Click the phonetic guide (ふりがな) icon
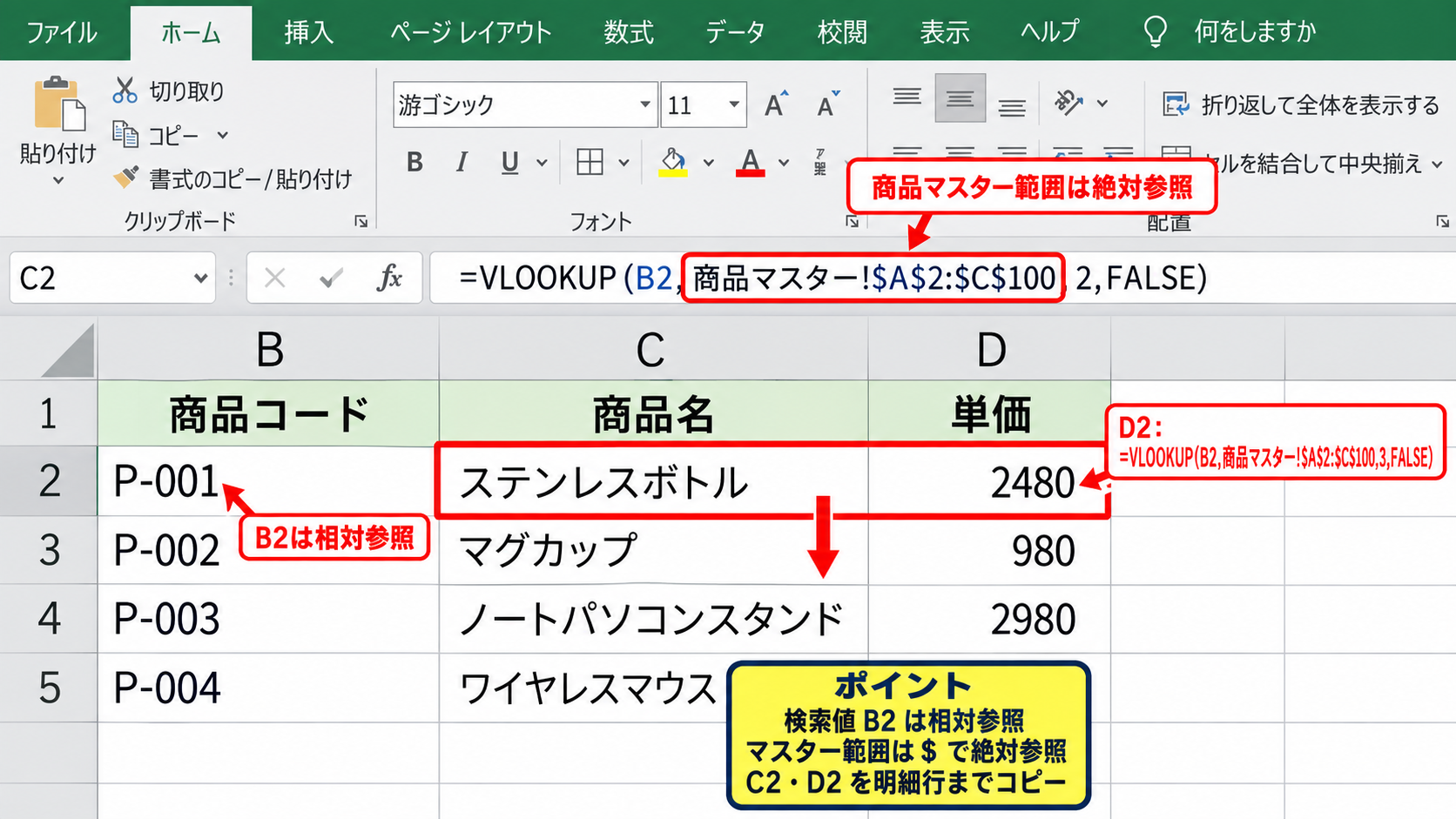The image size is (1456, 819). (x=820, y=162)
